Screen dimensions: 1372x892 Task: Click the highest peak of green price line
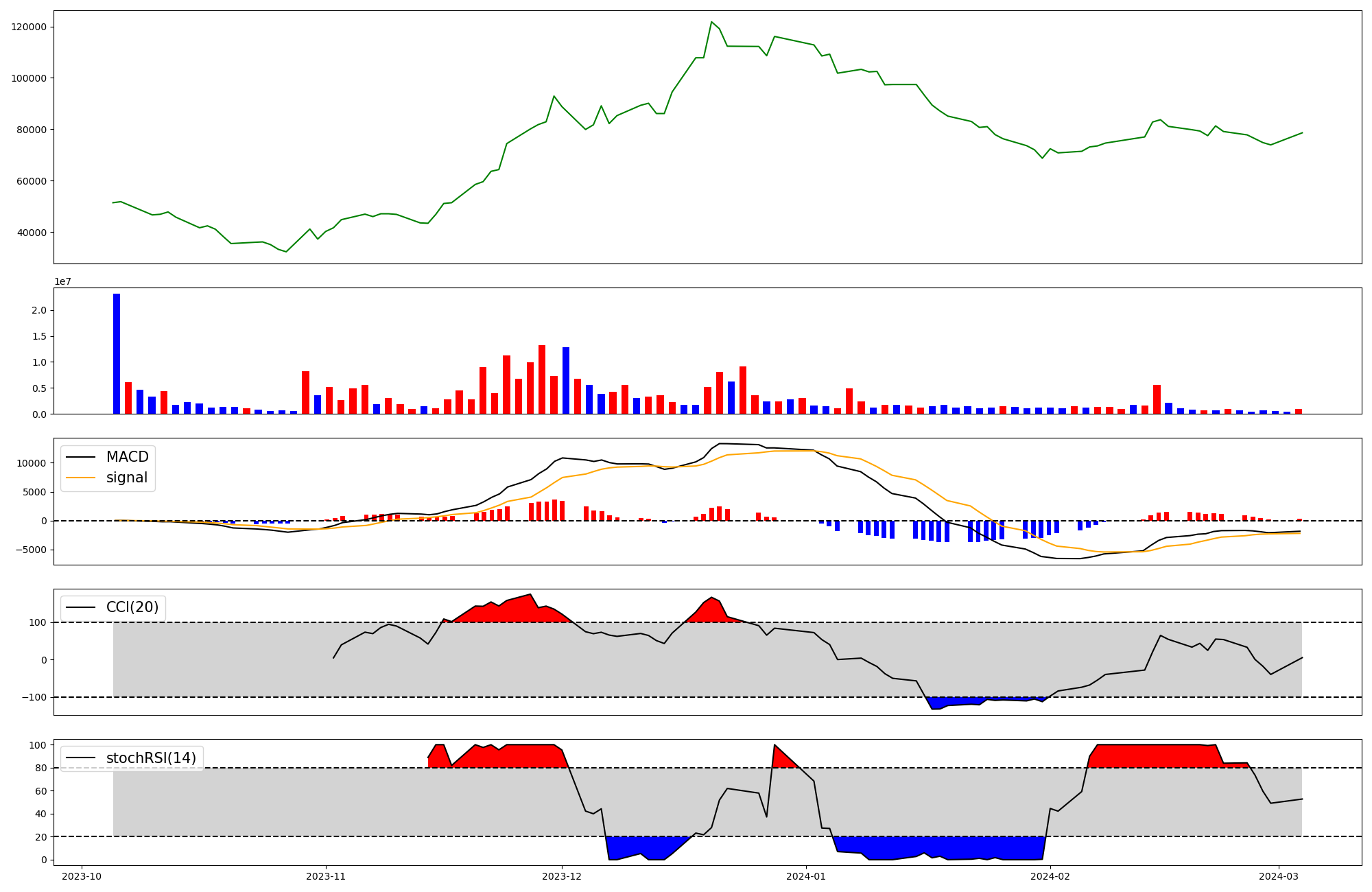(x=711, y=22)
